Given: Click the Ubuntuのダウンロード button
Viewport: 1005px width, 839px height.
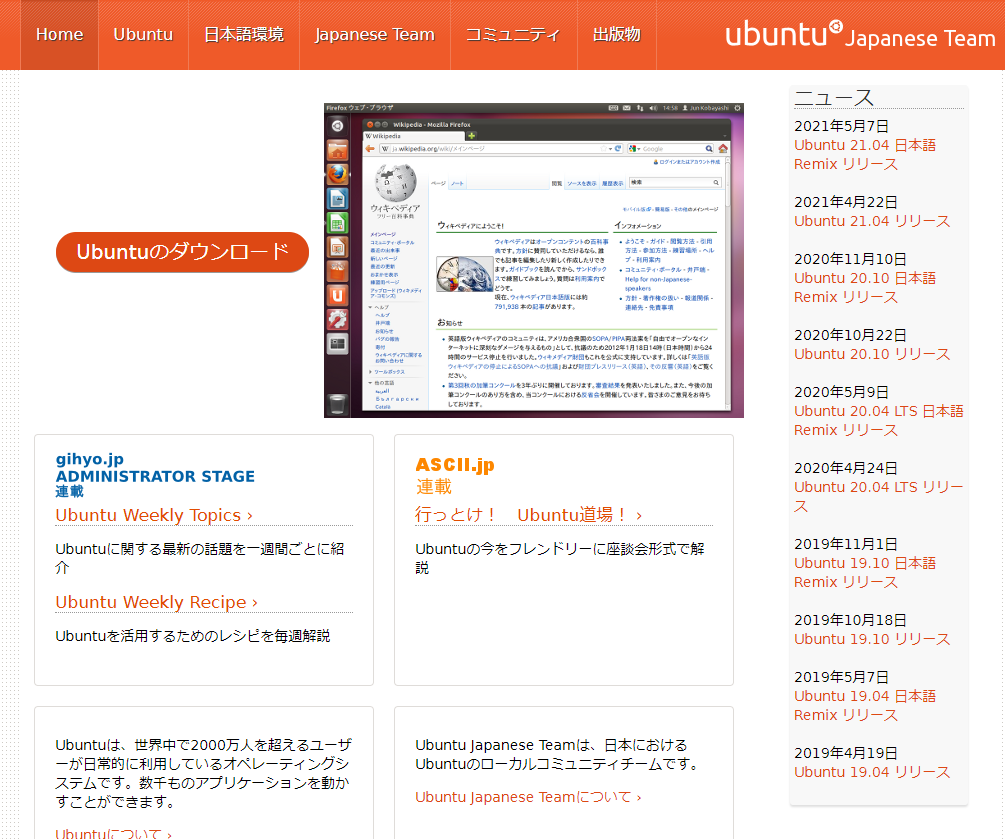Looking at the screenshot, I should [x=181, y=252].
